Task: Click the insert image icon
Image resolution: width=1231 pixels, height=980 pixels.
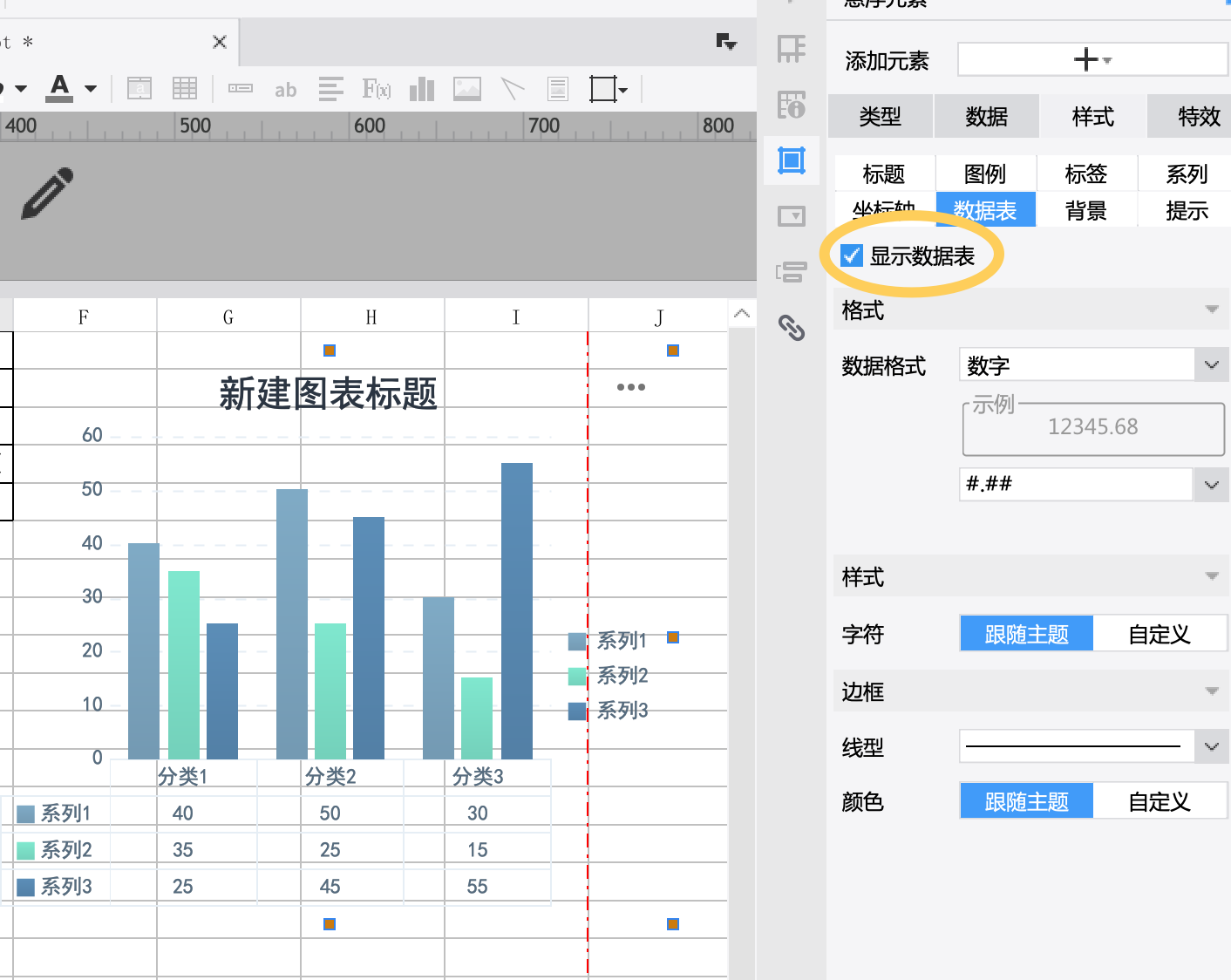Action: [x=467, y=89]
